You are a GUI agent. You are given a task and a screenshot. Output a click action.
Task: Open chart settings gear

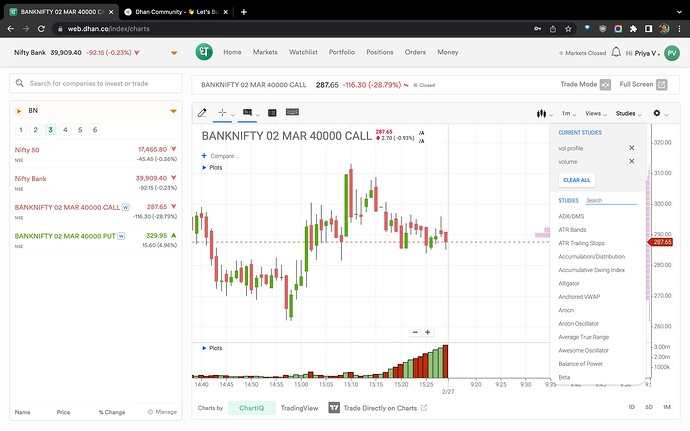[x=657, y=113]
